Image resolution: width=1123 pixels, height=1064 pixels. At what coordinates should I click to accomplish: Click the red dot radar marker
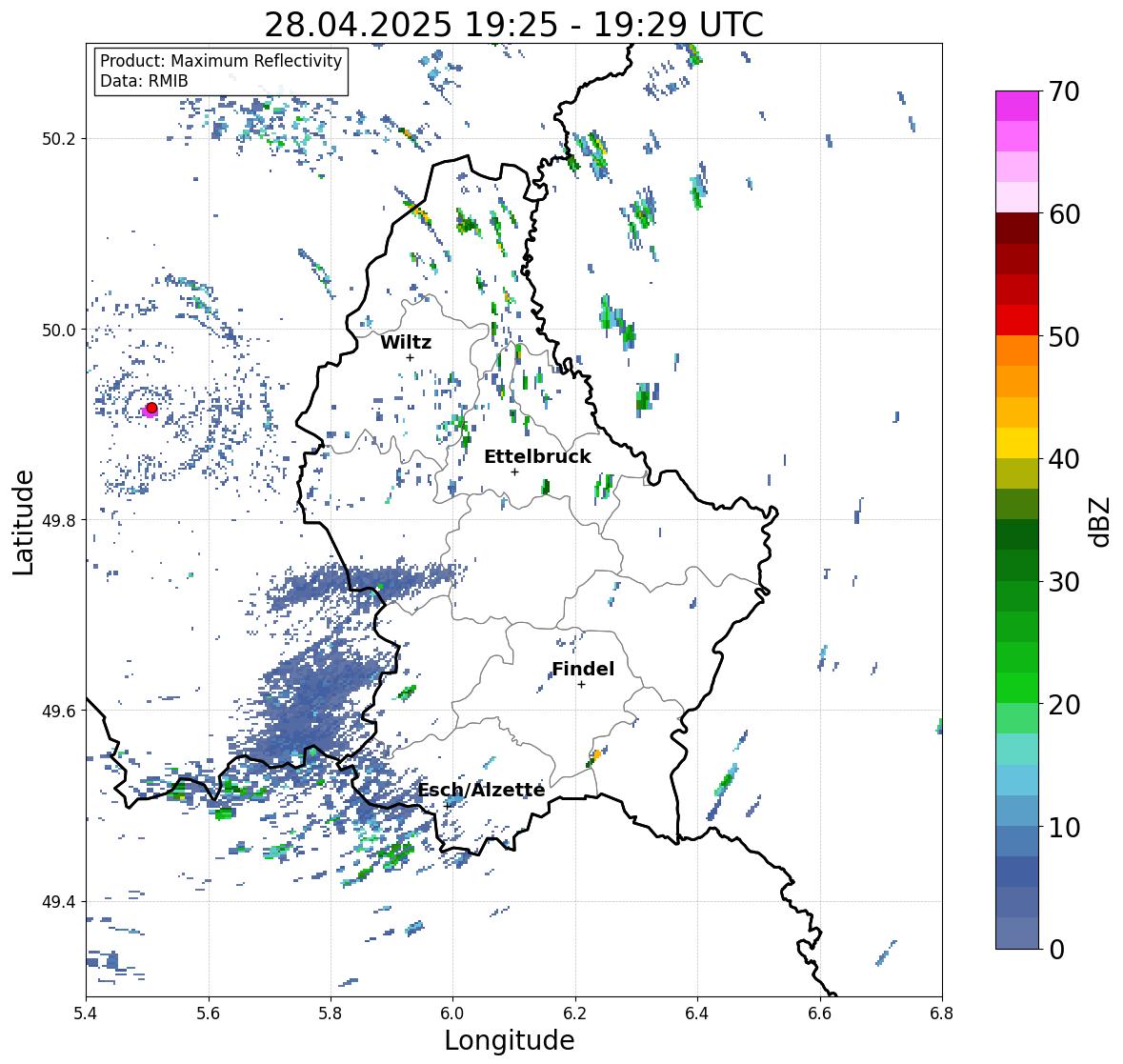click(x=151, y=408)
